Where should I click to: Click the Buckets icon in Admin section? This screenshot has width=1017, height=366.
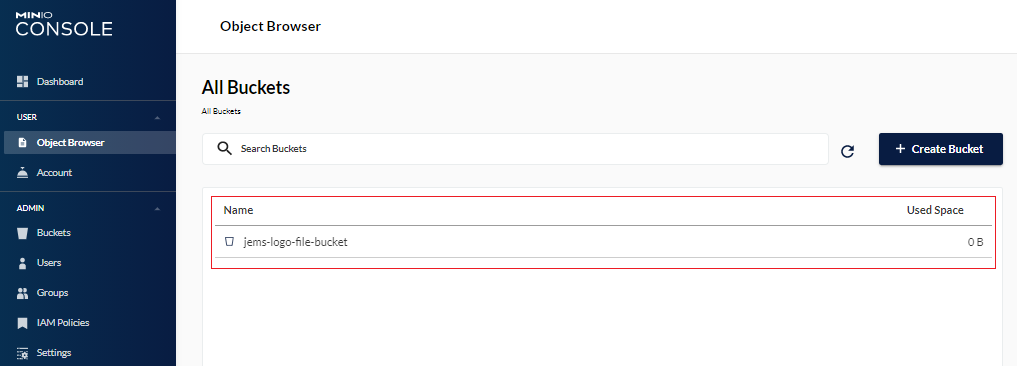(23, 233)
